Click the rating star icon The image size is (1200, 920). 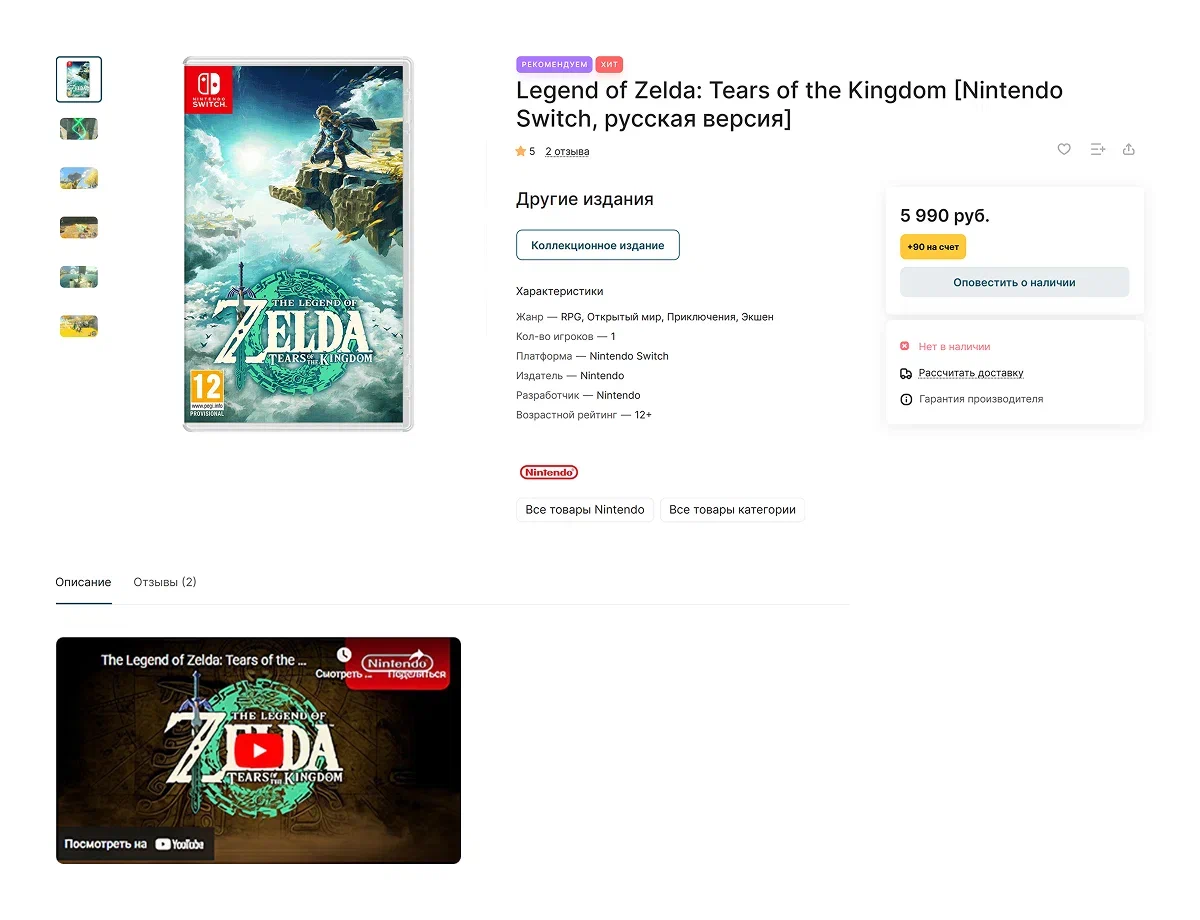[x=520, y=152]
